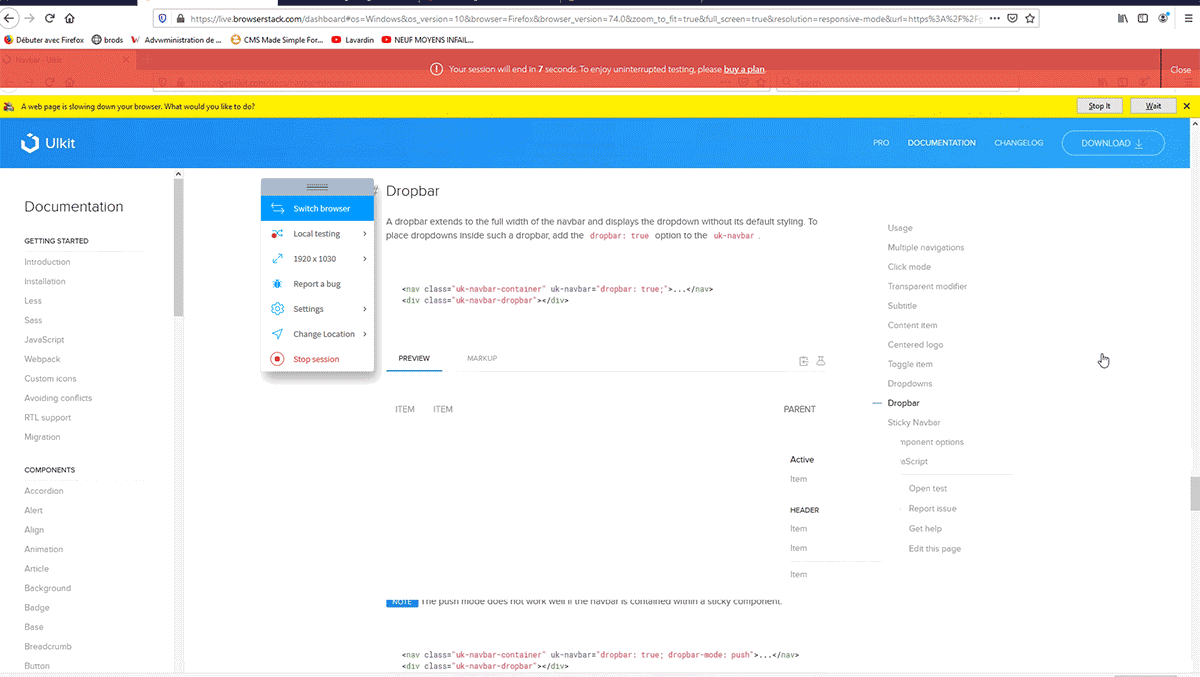Bookmark the page using the star icon

coord(1030,17)
